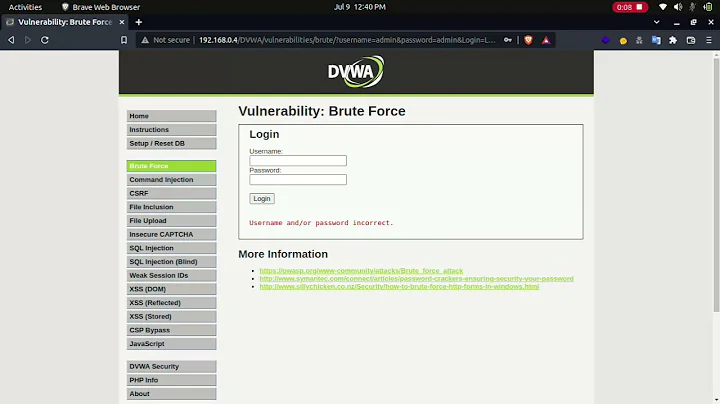
Task: Click the battery status indicator
Action: [708, 7]
